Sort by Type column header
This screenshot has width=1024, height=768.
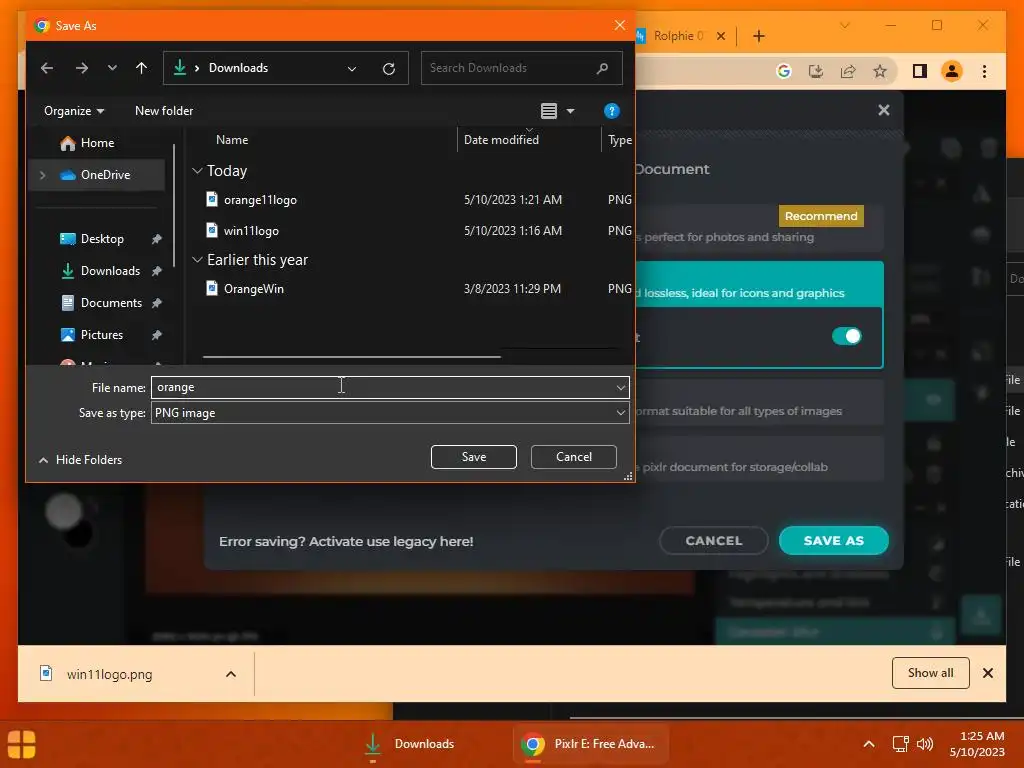pyautogui.click(x=619, y=140)
